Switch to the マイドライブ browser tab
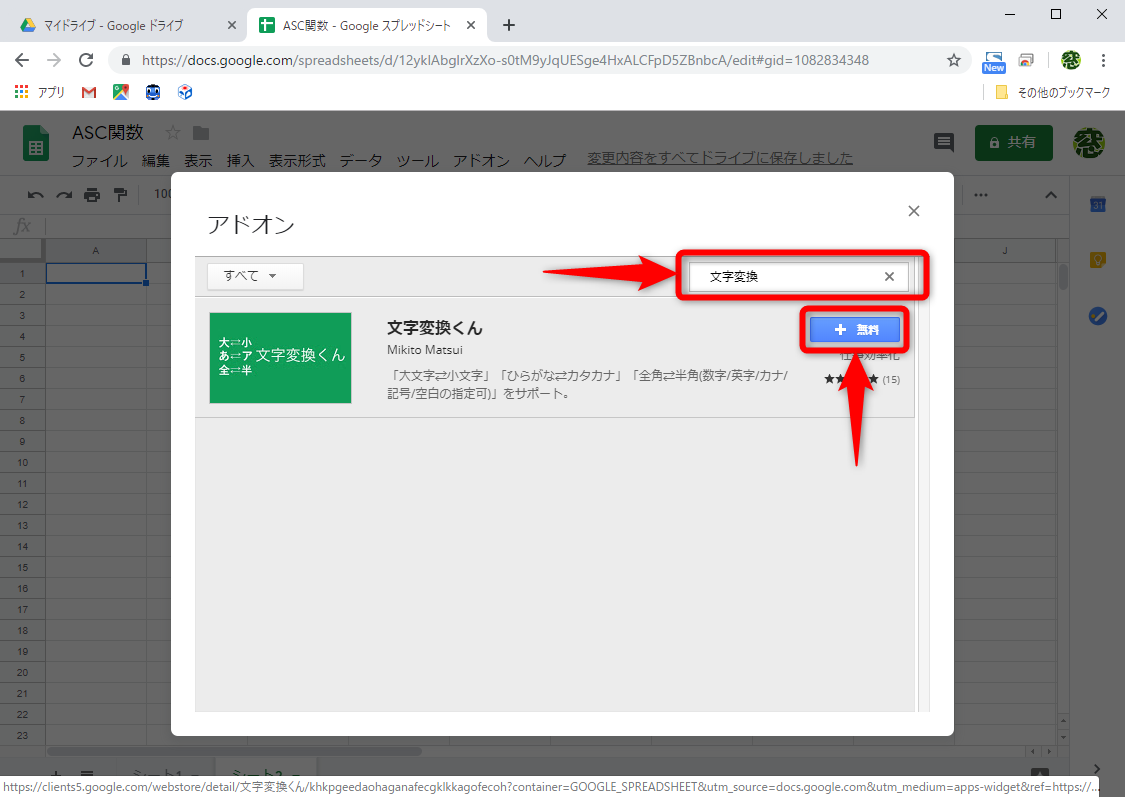Screen dimensions: 1125x797 (120, 24)
